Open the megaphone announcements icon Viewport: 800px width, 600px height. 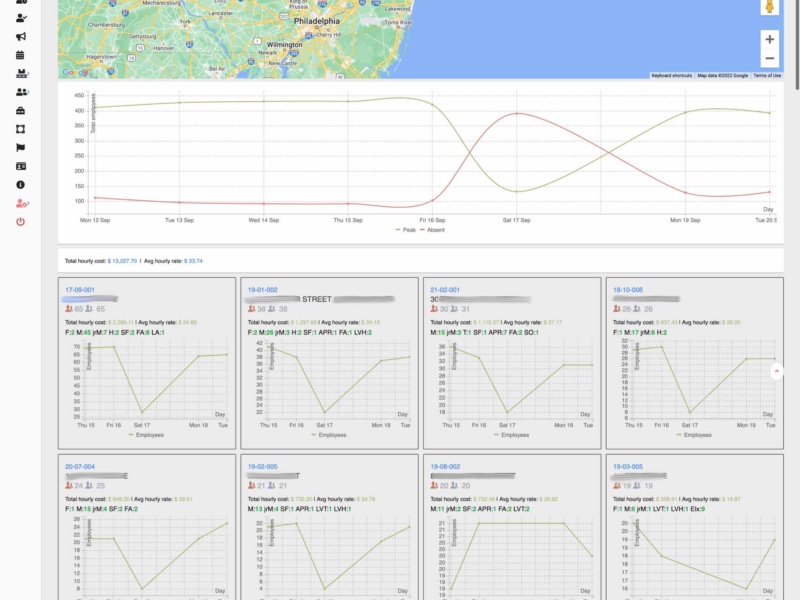coord(21,36)
